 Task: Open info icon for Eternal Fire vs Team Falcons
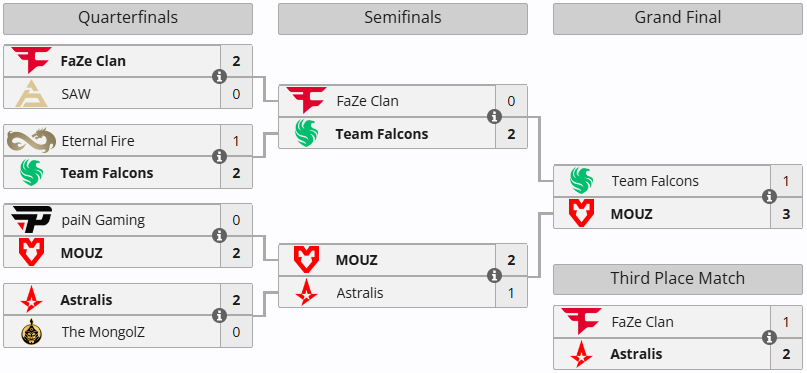point(220,156)
